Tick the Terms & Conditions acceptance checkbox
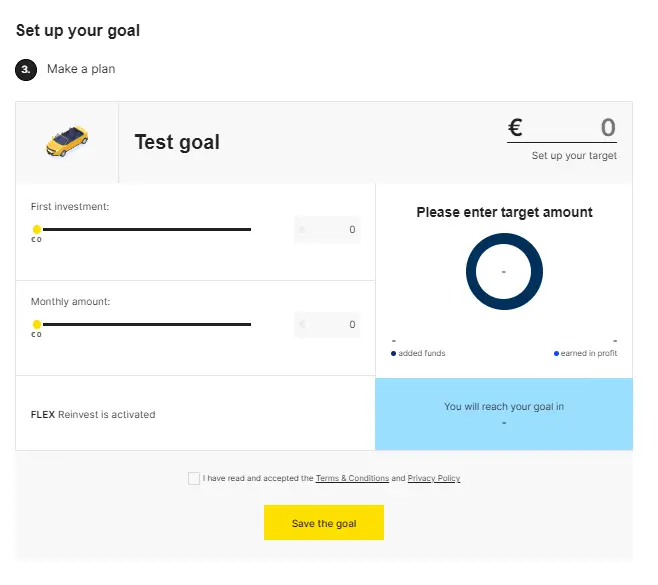 pyautogui.click(x=194, y=478)
